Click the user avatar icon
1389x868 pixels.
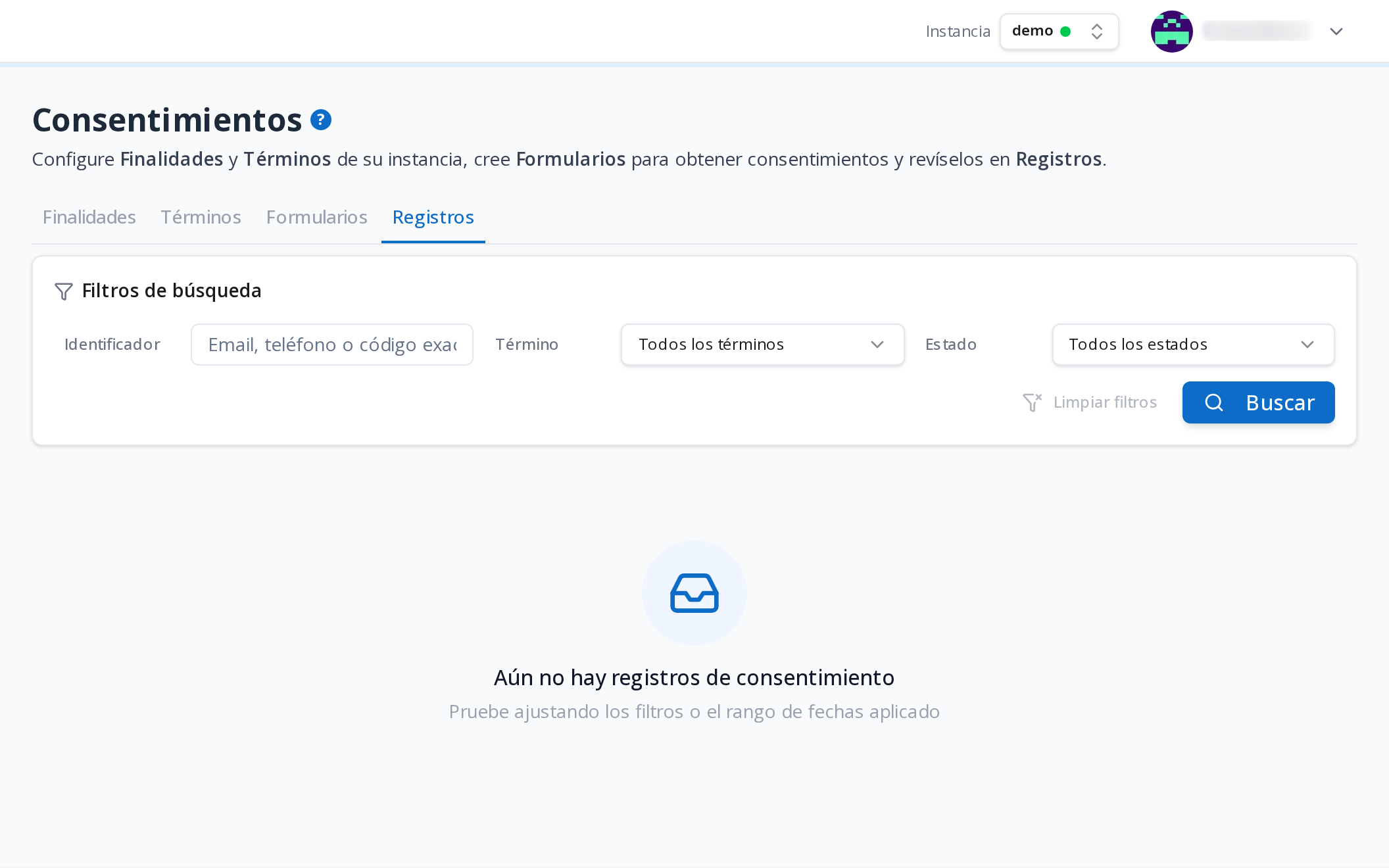coord(1171,32)
